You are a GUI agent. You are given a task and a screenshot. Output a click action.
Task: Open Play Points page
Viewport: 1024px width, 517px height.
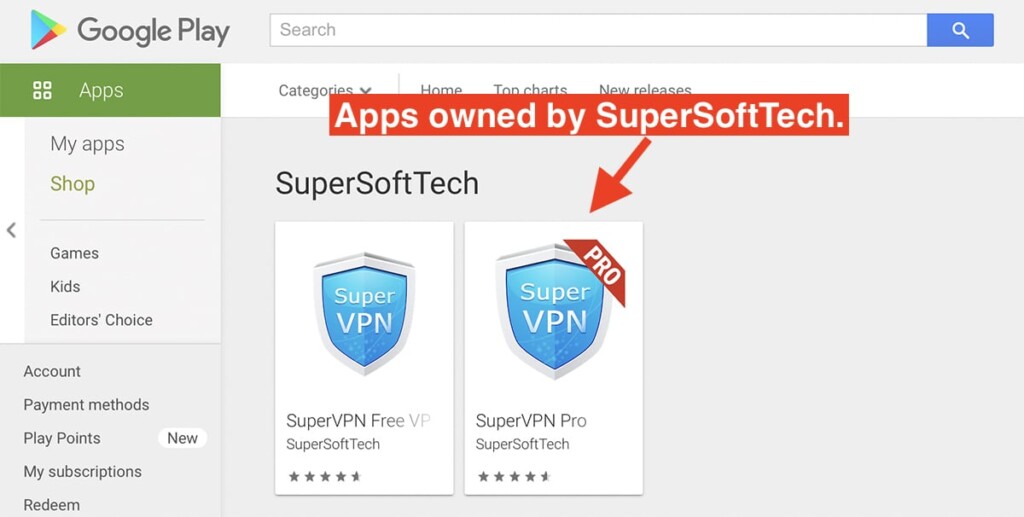click(62, 438)
